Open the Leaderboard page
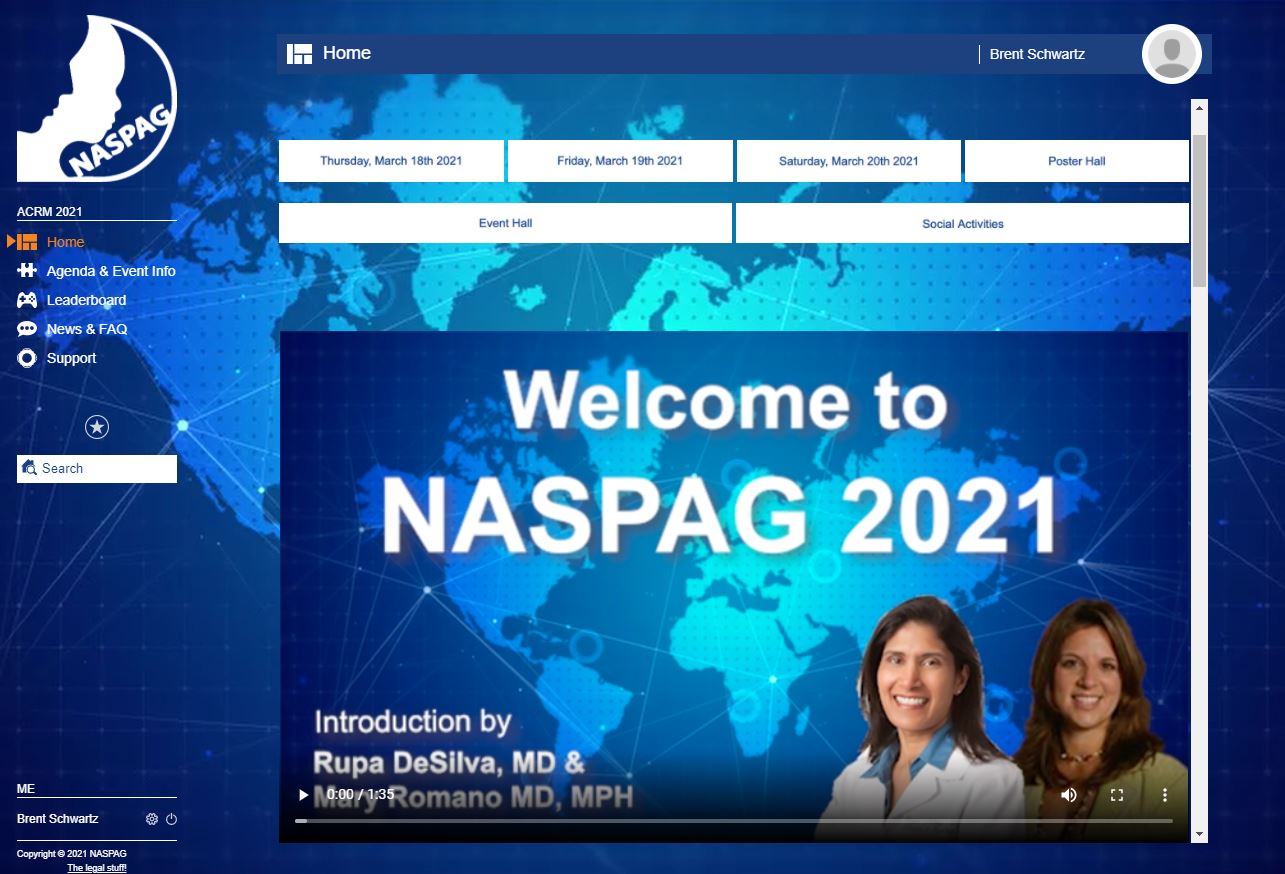This screenshot has height=874, width=1285. pos(86,300)
